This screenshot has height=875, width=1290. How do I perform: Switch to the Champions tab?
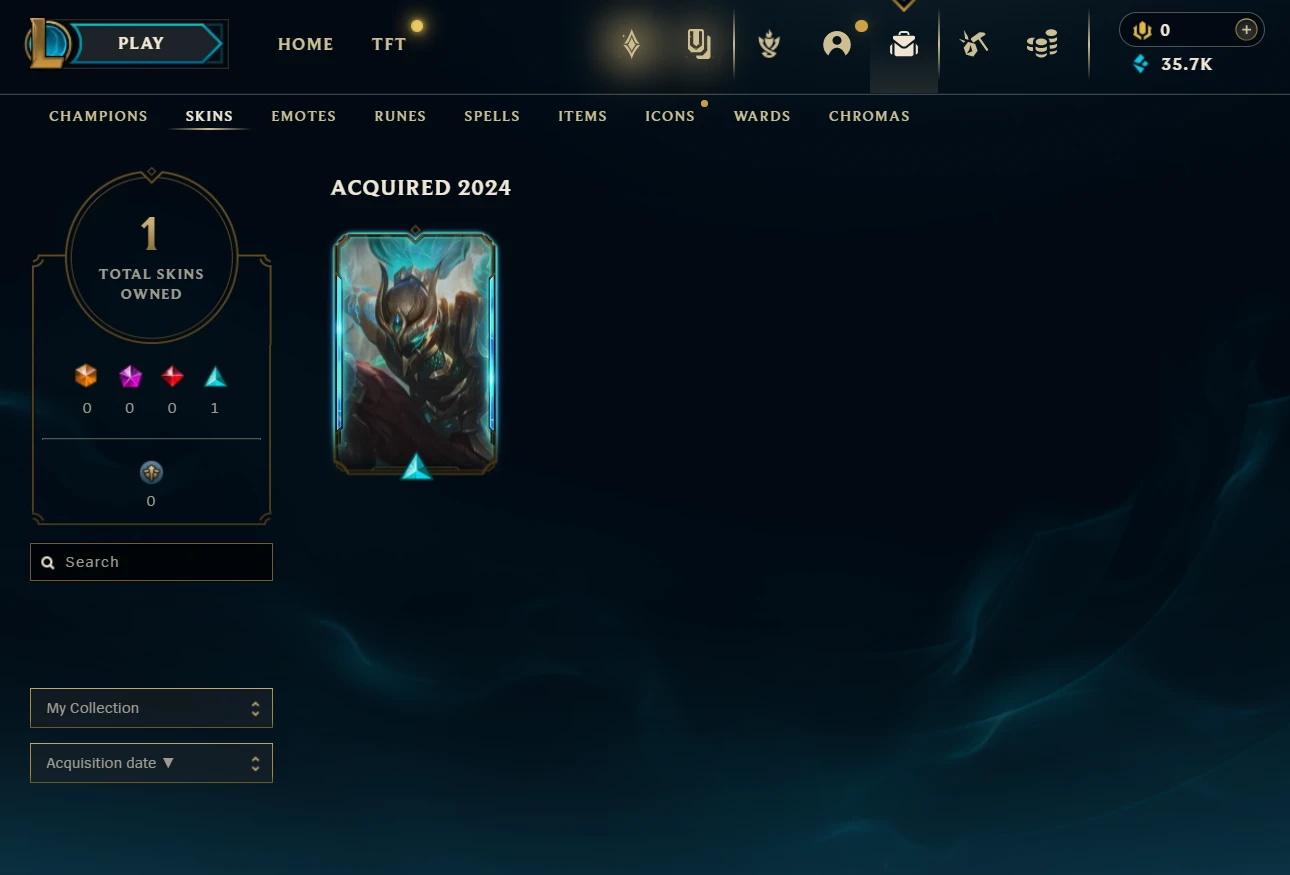98,116
